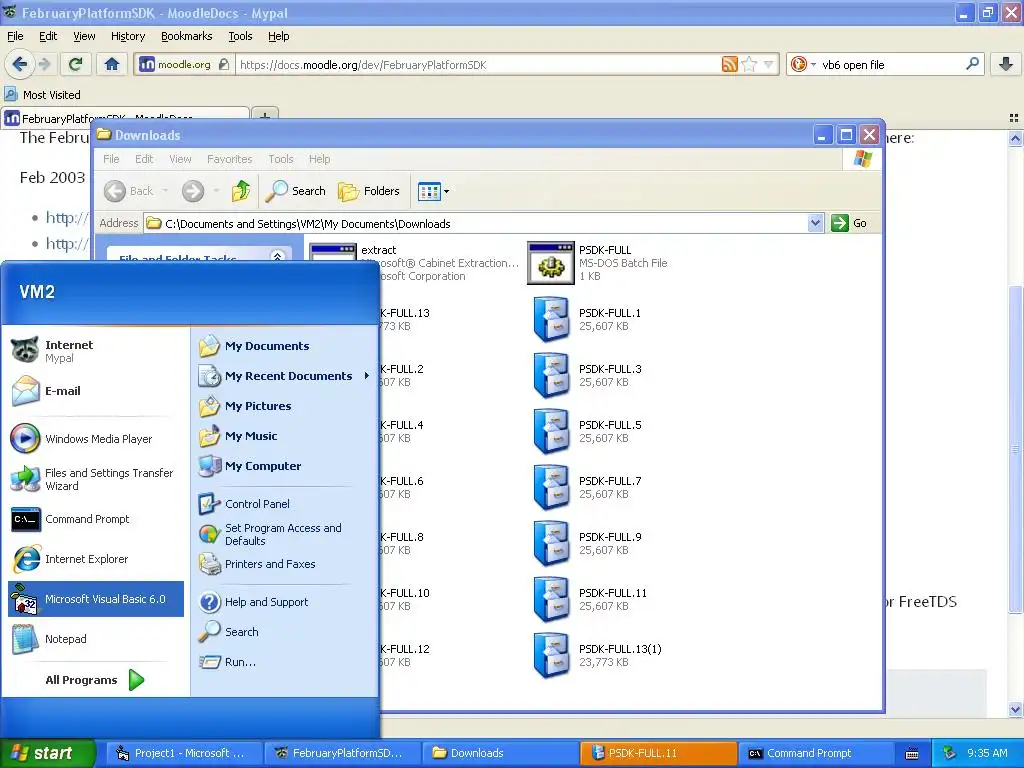Screen dimensions: 1024x768
Task: Launch Internet Explorer
Action: pyautogui.click(x=95, y=559)
